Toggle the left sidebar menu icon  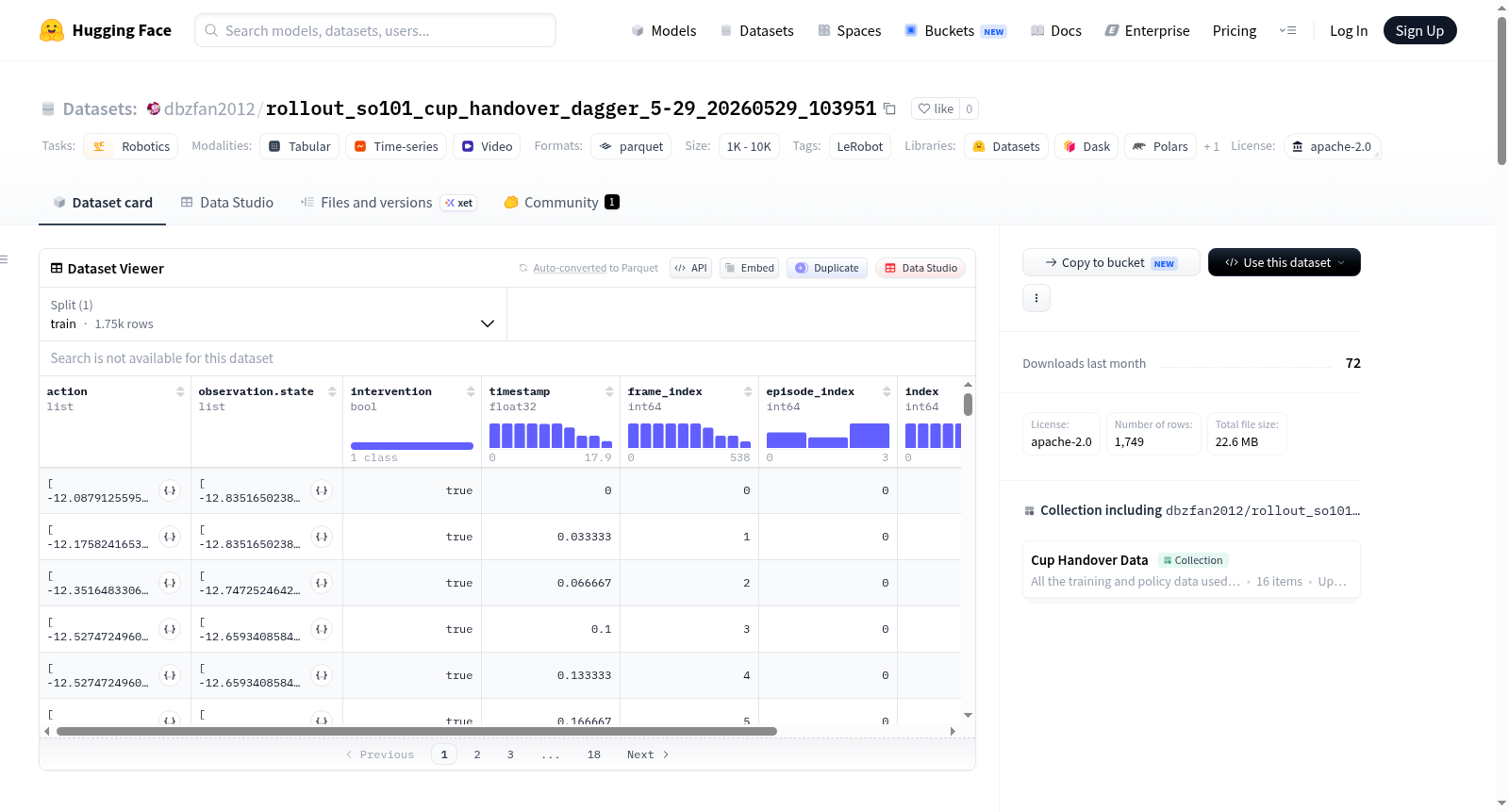pyautogui.click(x=5, y=259)
